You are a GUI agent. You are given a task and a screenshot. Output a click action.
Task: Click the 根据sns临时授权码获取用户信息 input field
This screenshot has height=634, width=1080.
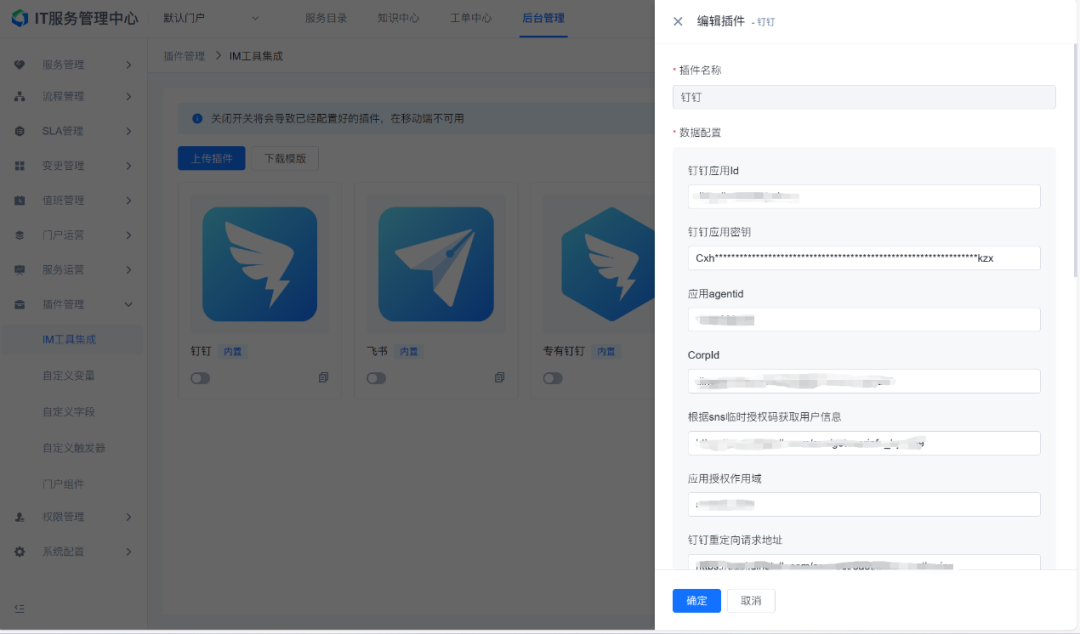[x=864, y=443]
